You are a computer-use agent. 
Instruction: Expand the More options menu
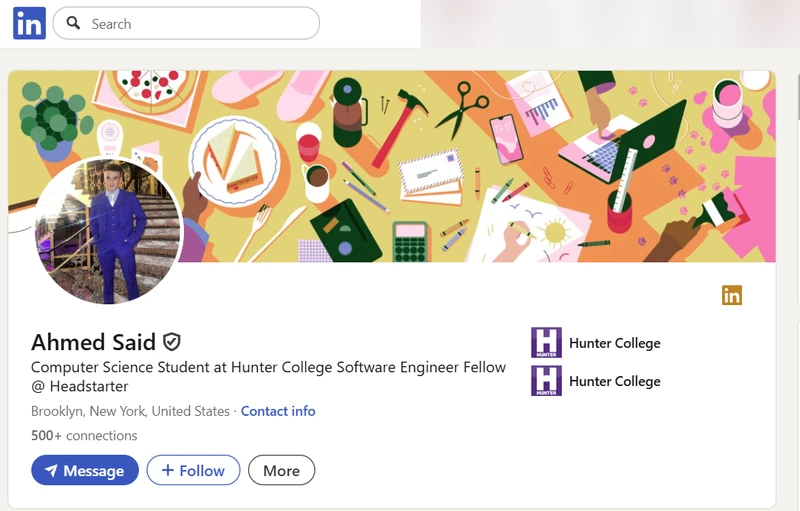point(281,470)
